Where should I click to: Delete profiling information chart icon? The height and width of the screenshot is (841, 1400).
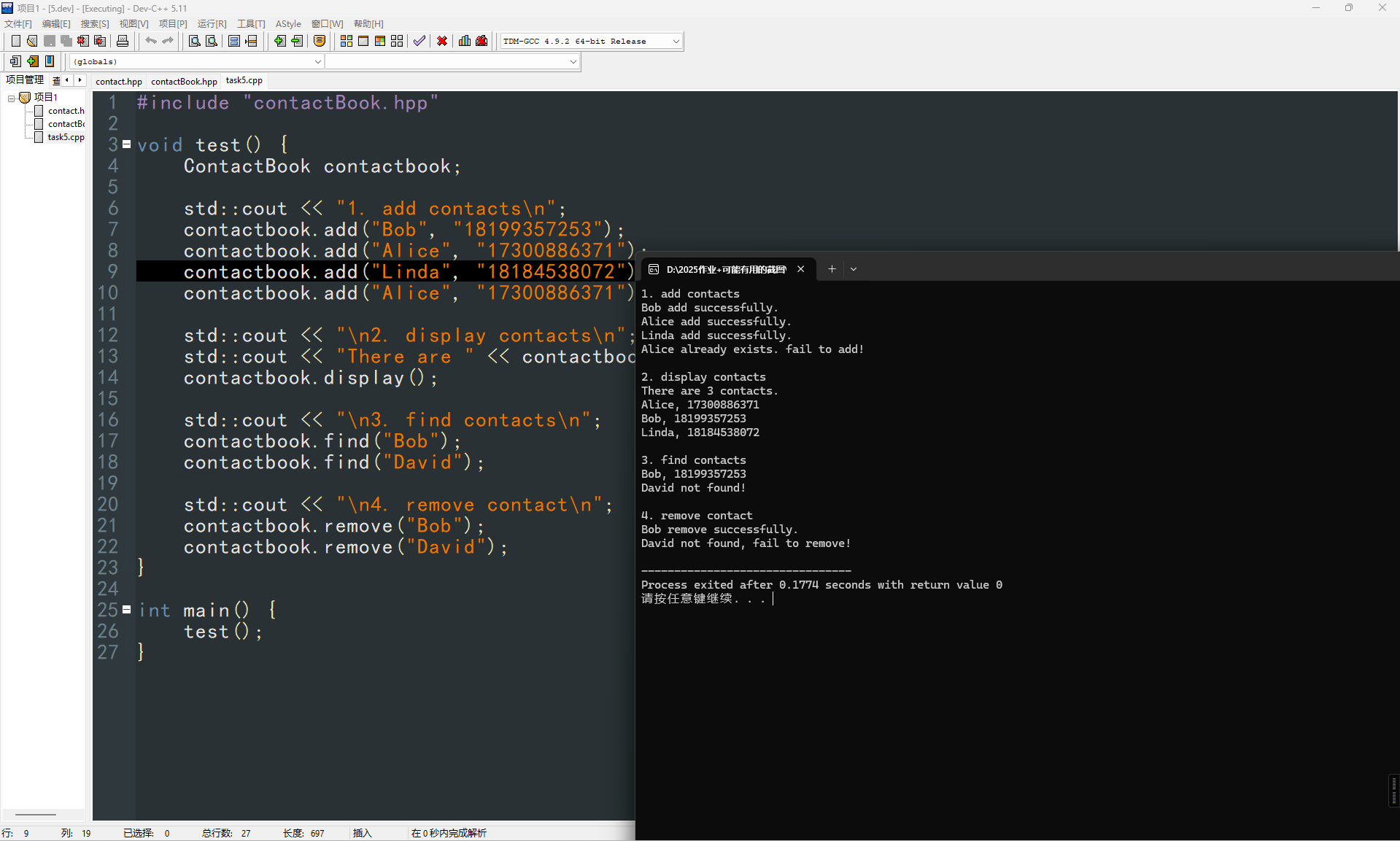(482, 41)
